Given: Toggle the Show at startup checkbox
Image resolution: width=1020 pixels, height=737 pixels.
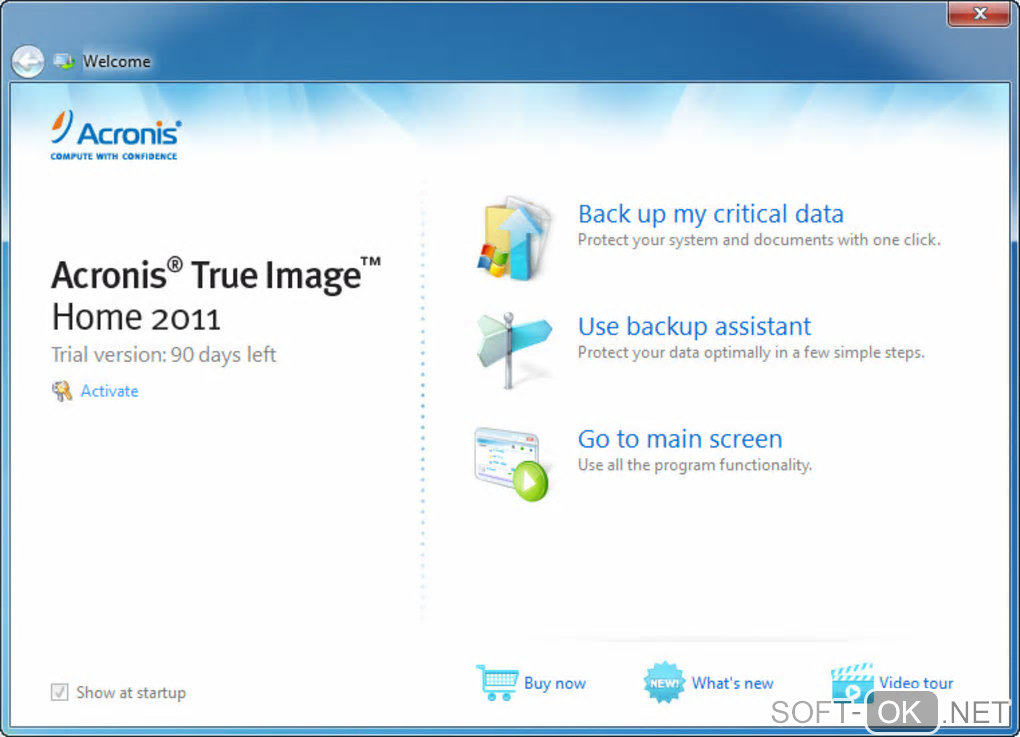Looking at the screenshot, I should [59, 692].
